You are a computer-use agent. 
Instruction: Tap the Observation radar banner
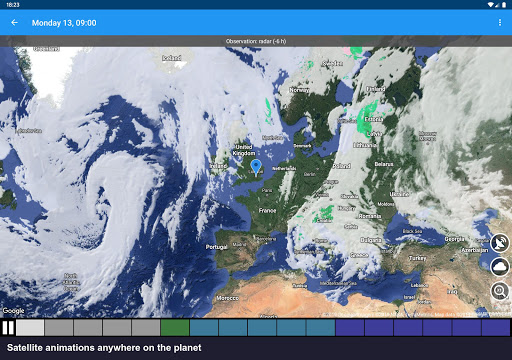[x=256, y=41]
